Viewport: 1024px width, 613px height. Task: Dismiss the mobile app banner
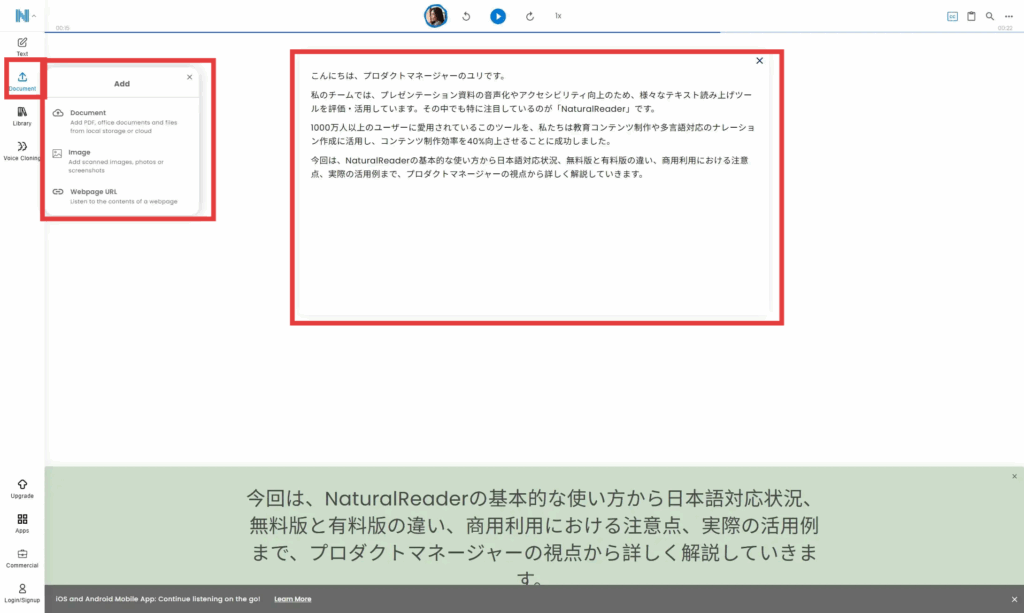click(1014, 599)
